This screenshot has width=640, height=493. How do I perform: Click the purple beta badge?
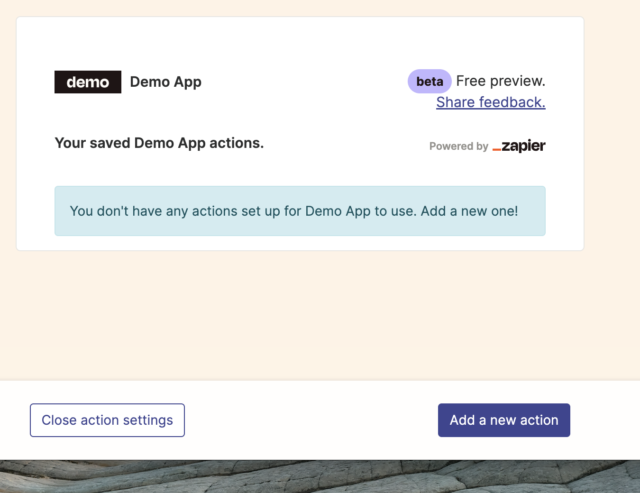(x=429, y=81)
